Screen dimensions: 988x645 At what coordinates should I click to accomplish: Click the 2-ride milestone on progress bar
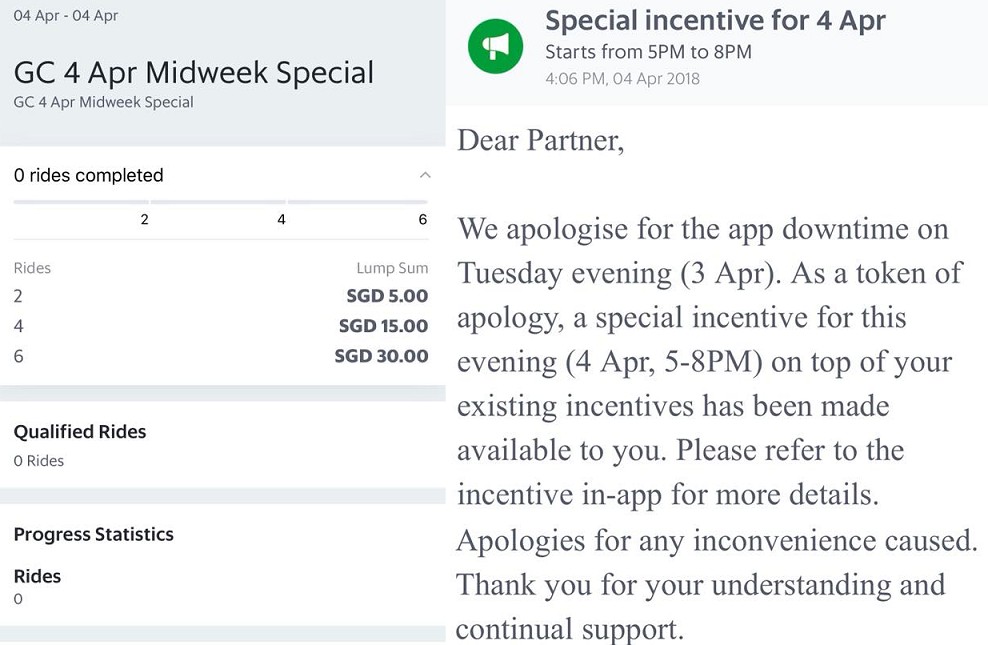click(x=145, y=219)
